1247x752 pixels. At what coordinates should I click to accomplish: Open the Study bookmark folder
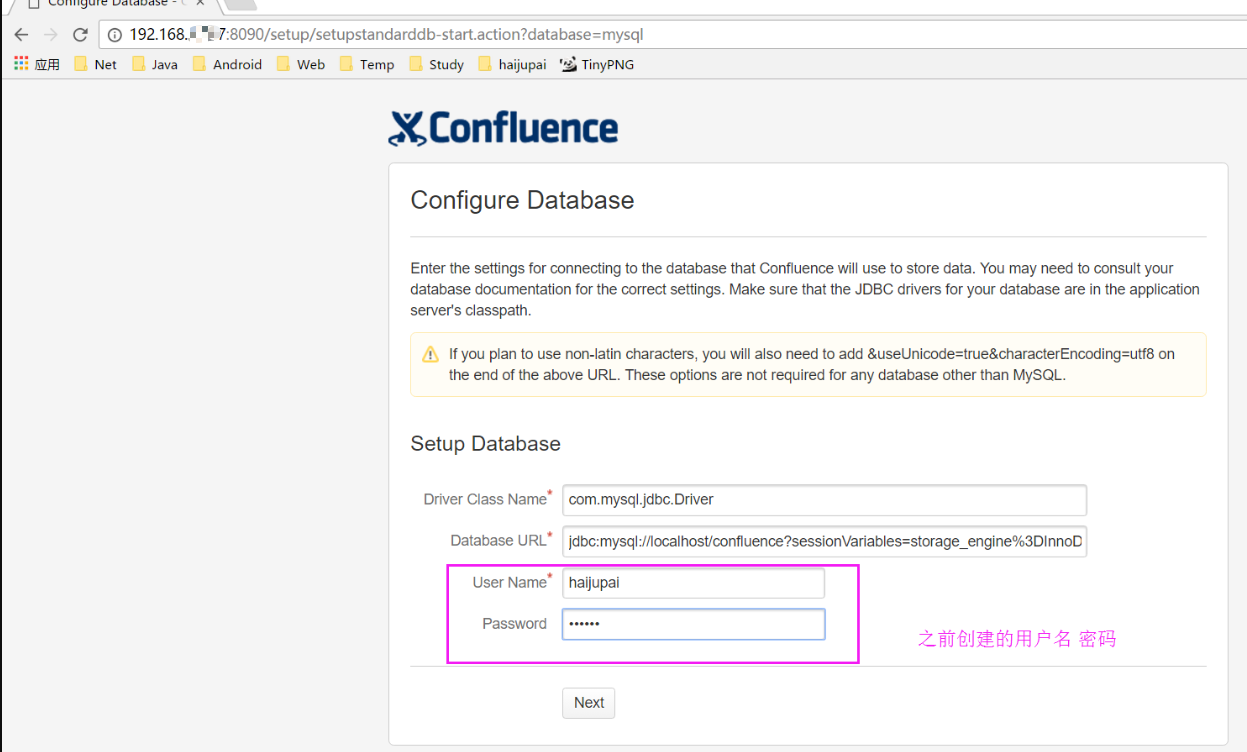pos(436,64)
